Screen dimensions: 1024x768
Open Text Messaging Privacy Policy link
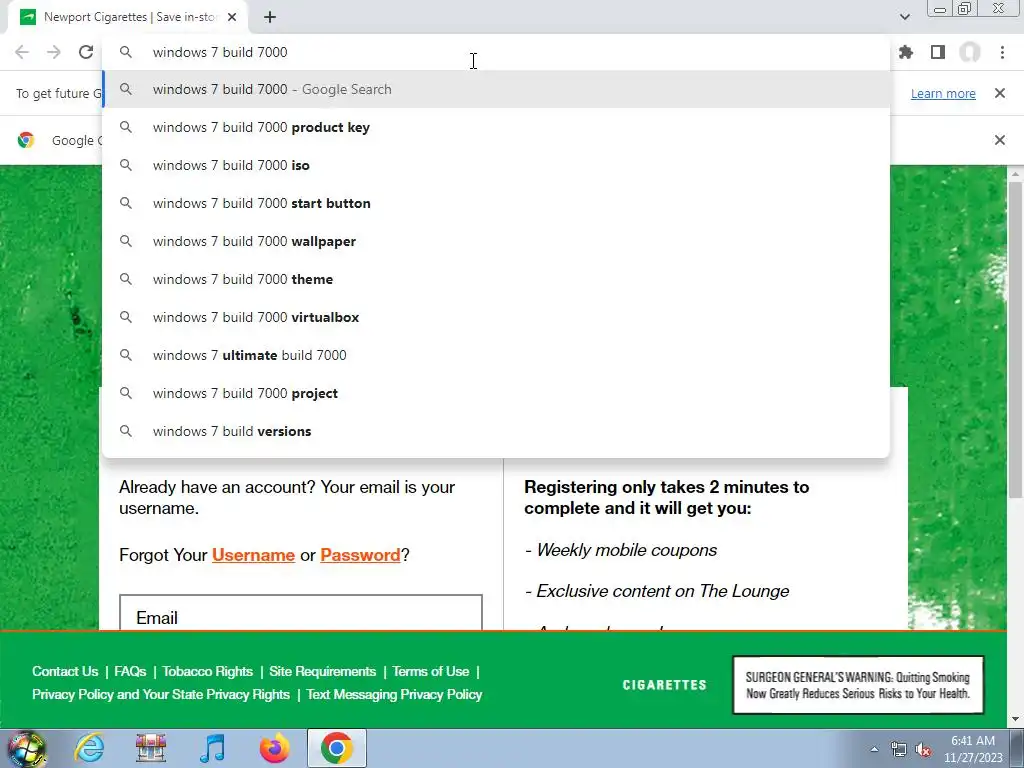coord(394,694)
